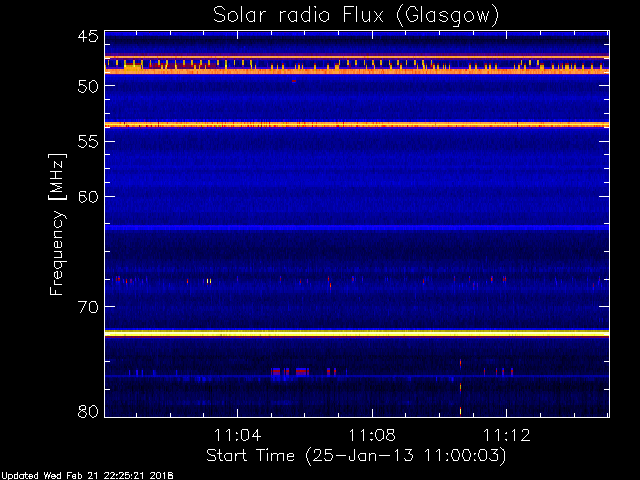Click the 11:12 time tick label

click(507, 435)
